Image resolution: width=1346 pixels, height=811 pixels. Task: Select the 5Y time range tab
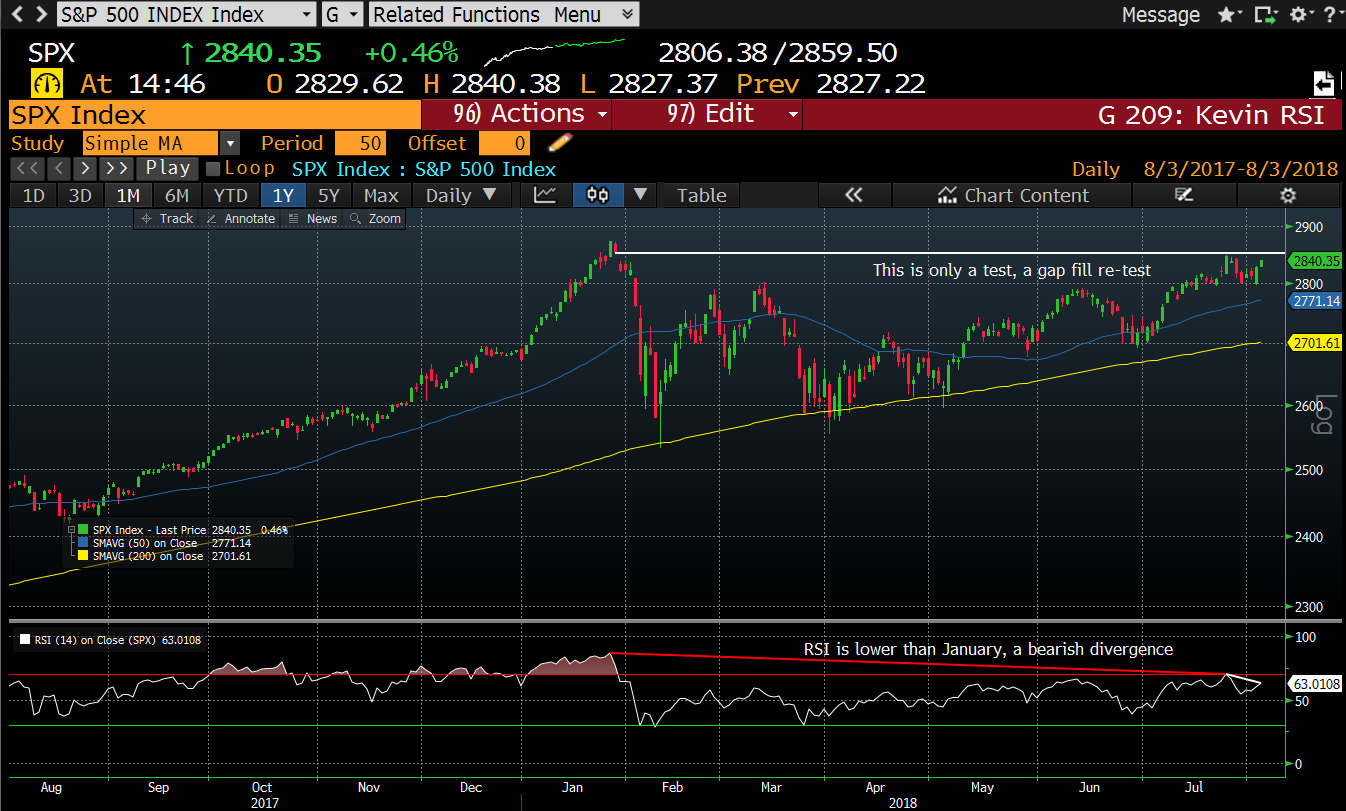coord(327,195)
